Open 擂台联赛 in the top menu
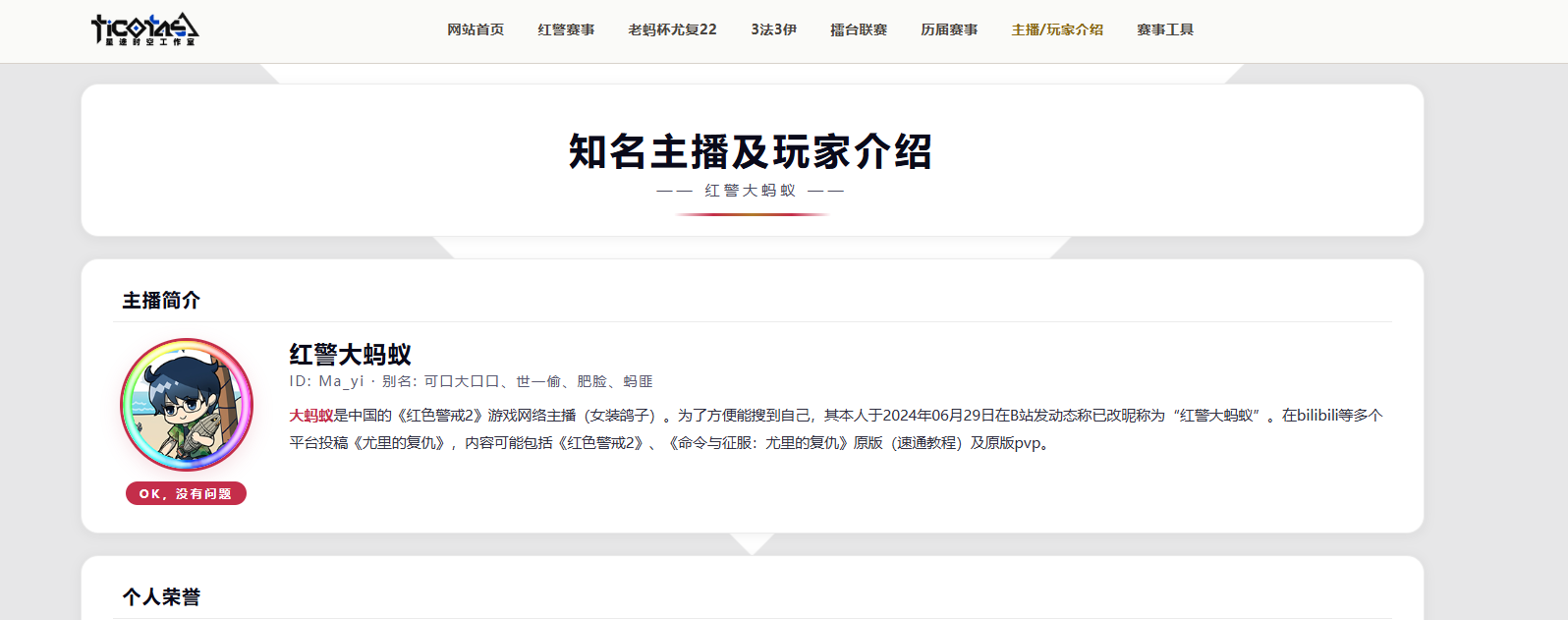The height and width of the screenshot is (620, 1568). tap(859, 29)
